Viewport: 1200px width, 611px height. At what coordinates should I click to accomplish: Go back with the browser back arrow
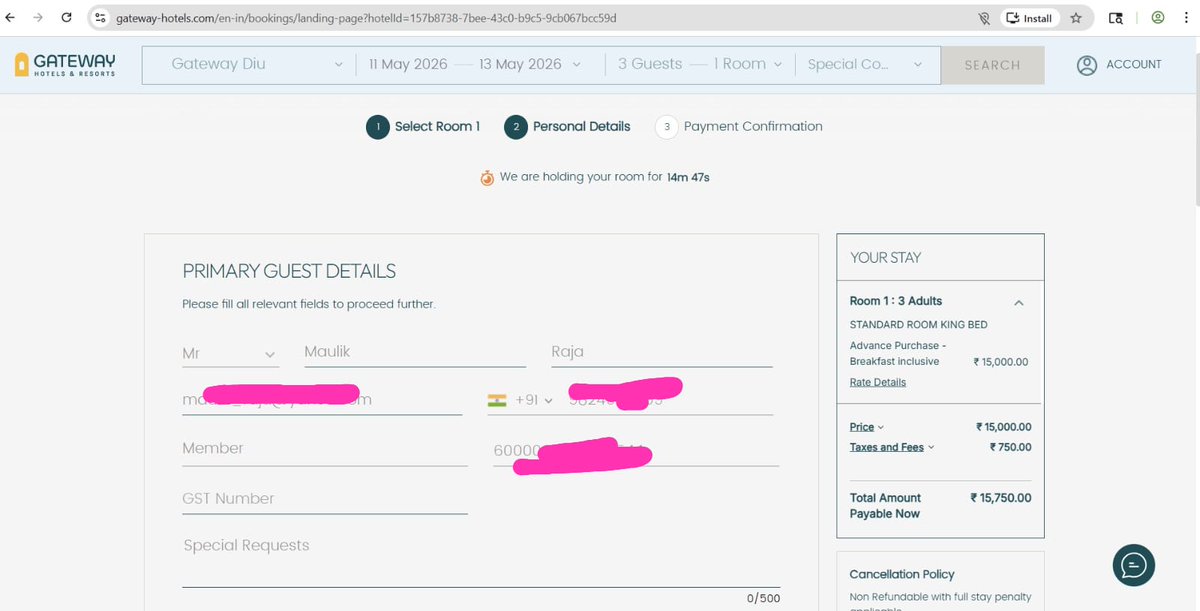tap(11, 18)
